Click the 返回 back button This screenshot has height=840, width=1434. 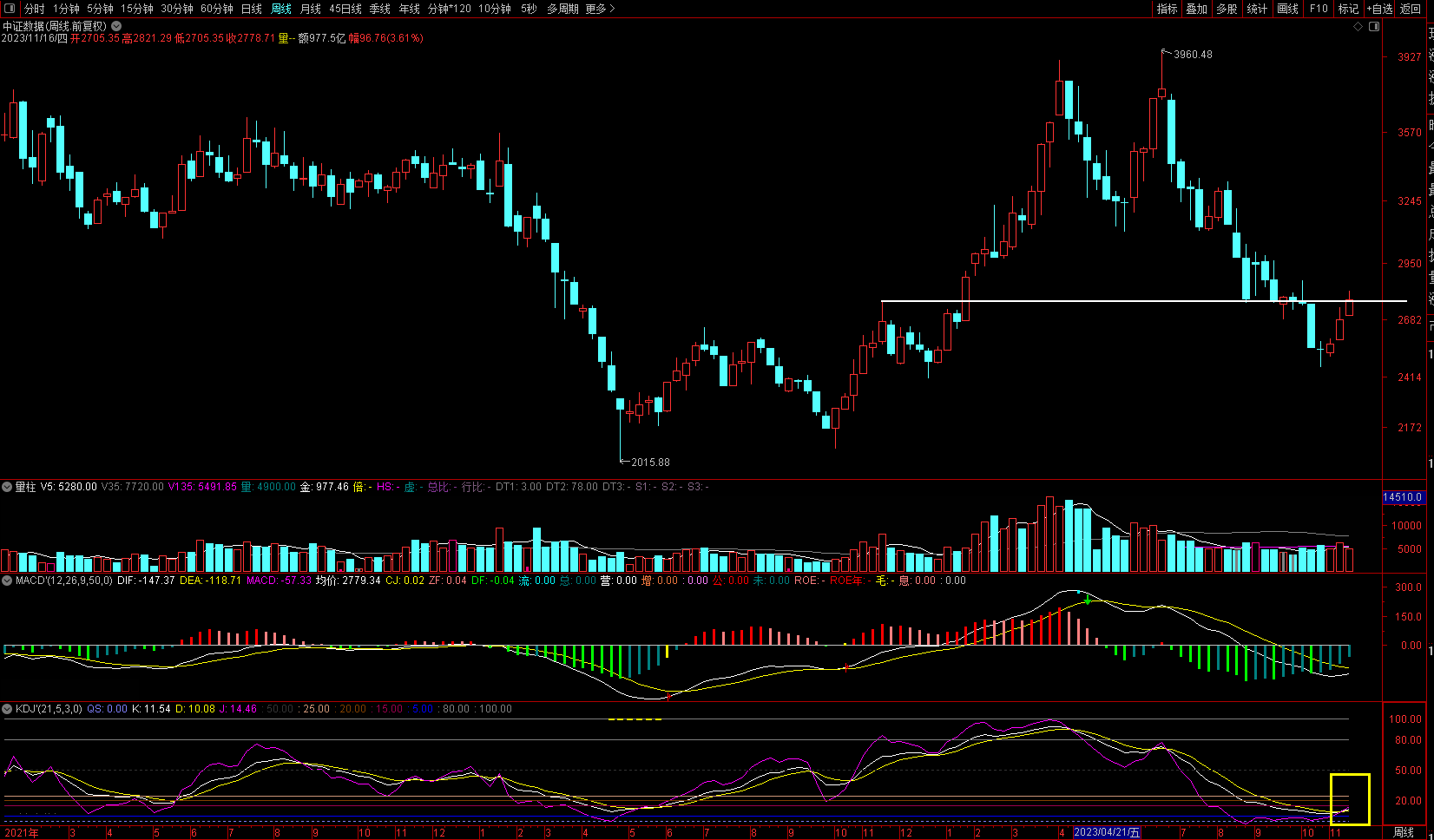coord(1411,9)
